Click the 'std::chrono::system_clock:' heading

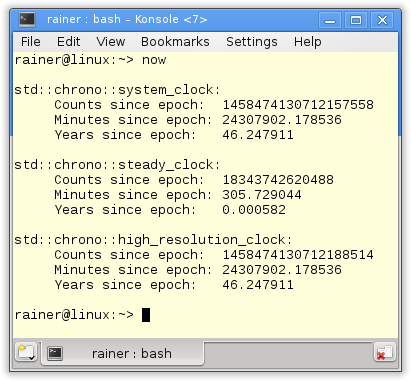(117, 90)
